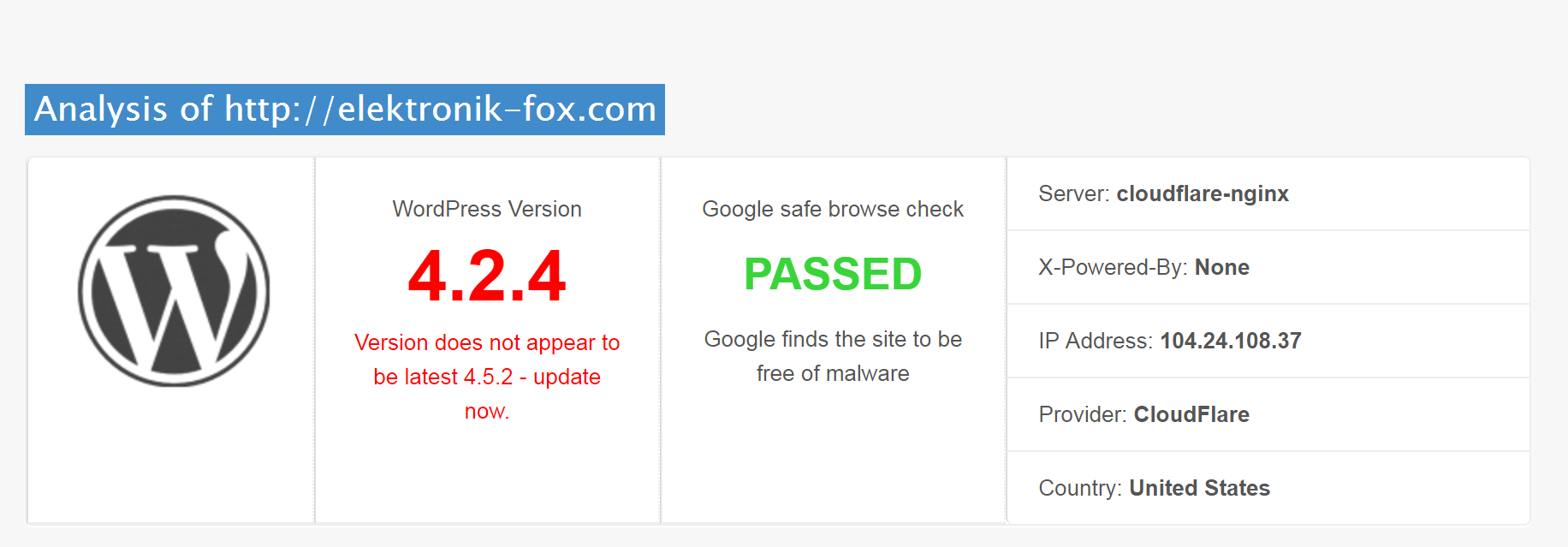Select the Server: cloudflare-nginx row
Screen dimensions: 1568x547
(1268, 193)
